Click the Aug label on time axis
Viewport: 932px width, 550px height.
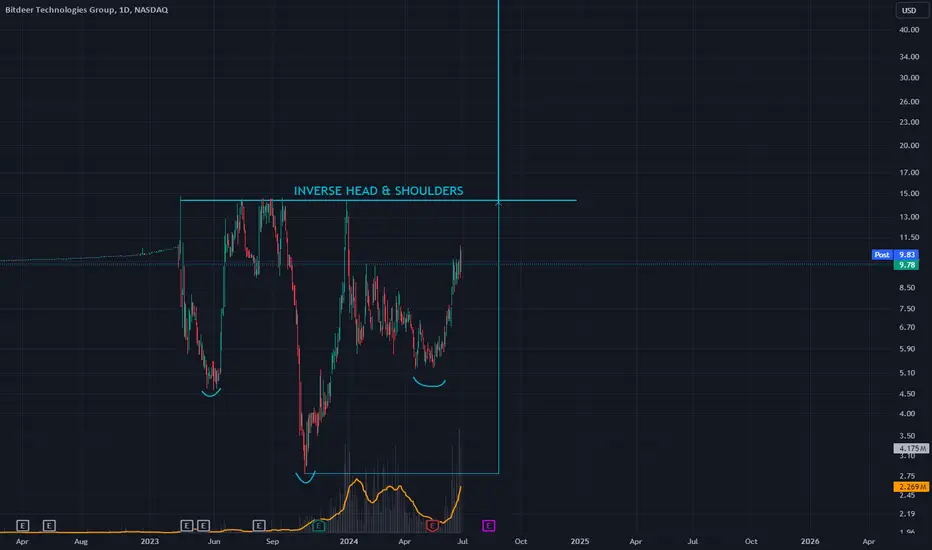[x=80, y=541]
